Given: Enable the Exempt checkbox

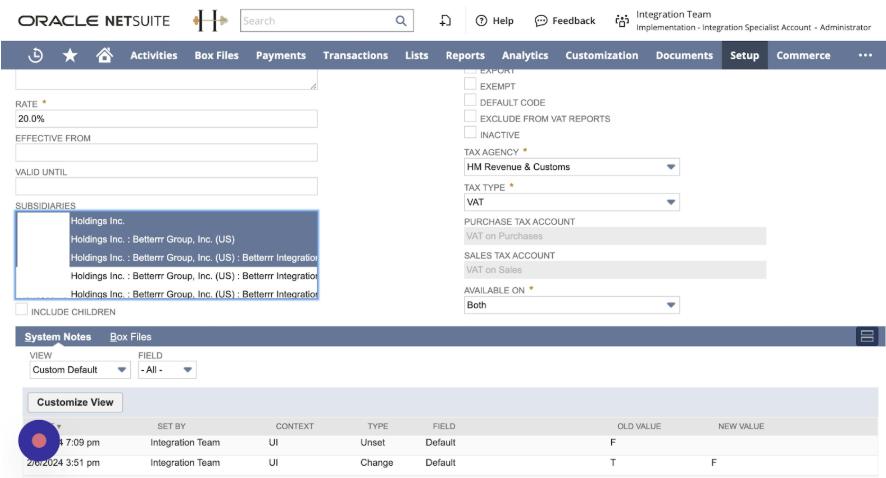Looking at the screenshot, I should pos(470,86).
